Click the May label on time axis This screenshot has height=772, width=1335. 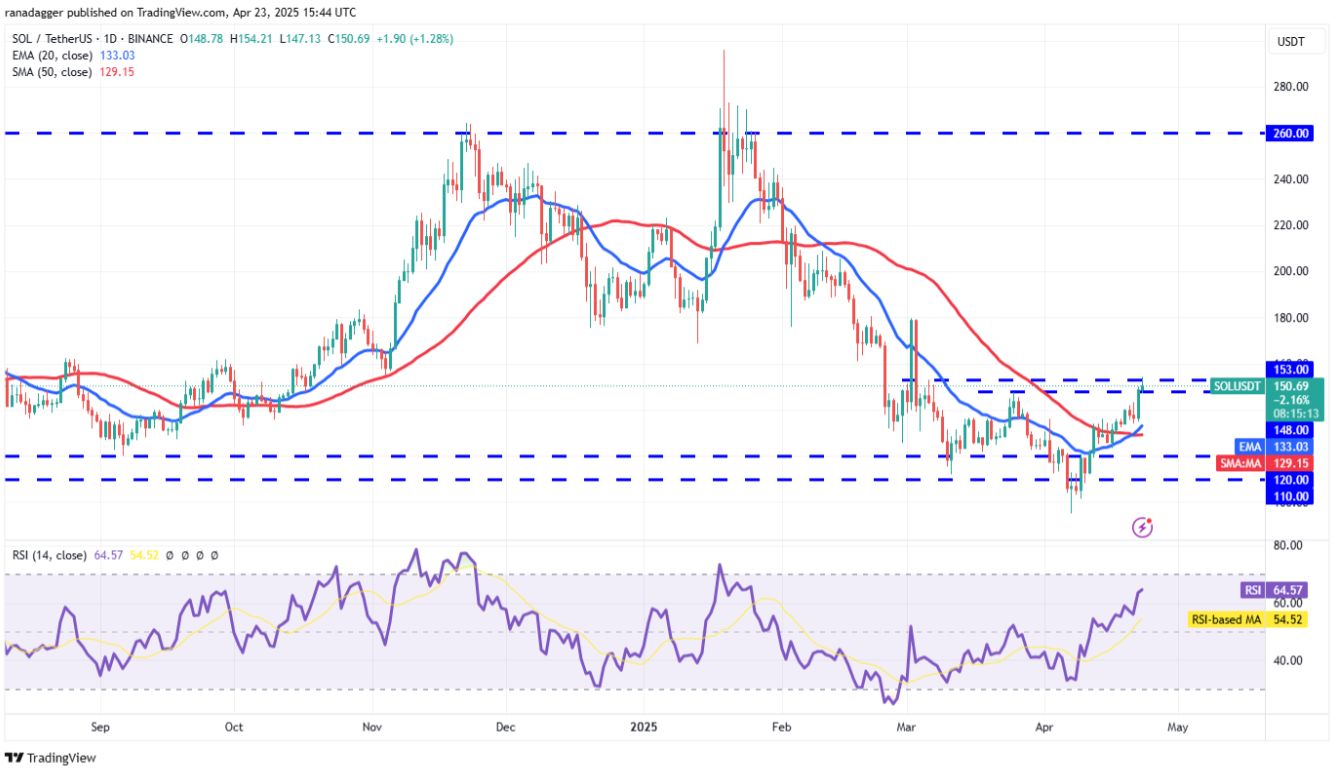pos(1178,727)
